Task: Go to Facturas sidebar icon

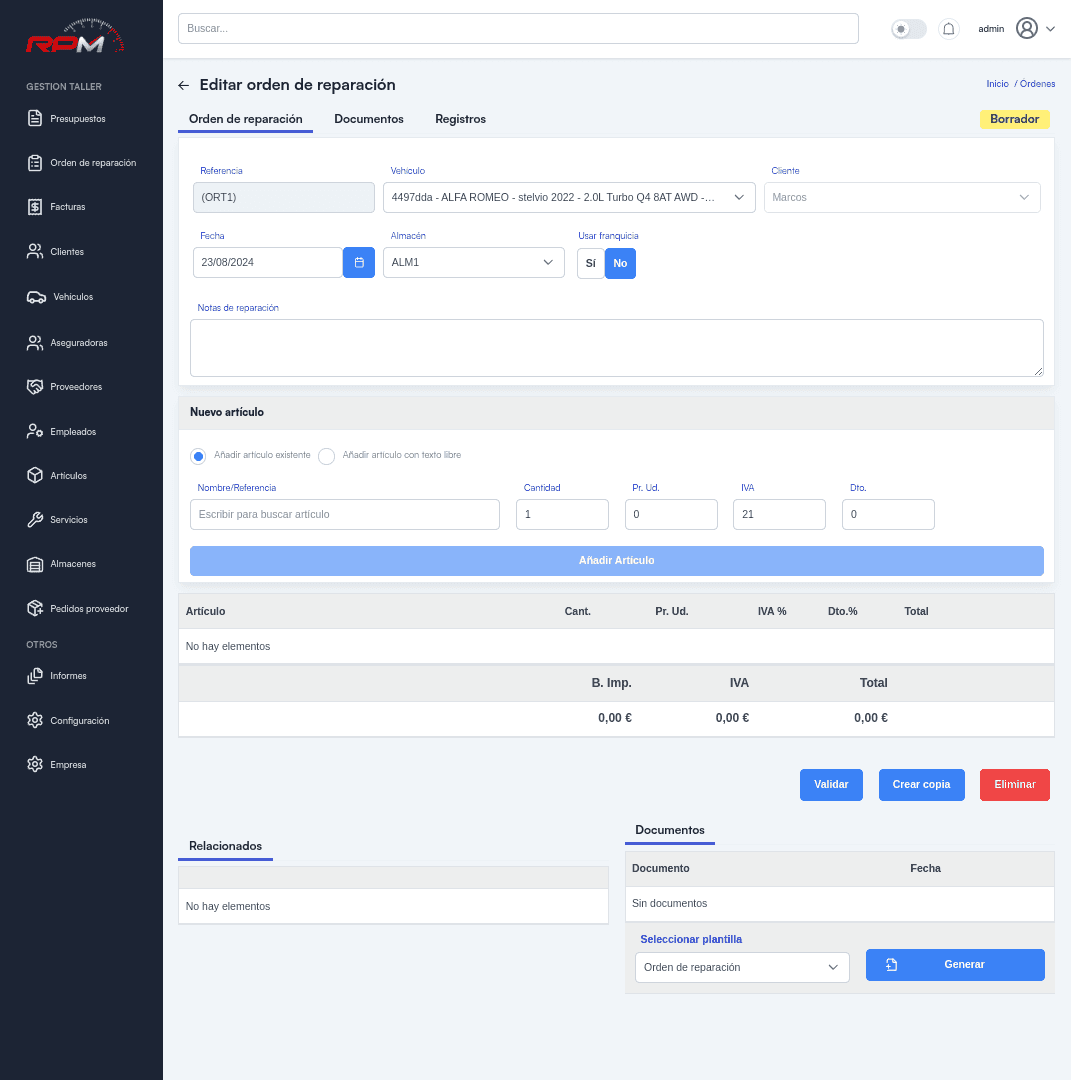Action: (x=34, y=207)
